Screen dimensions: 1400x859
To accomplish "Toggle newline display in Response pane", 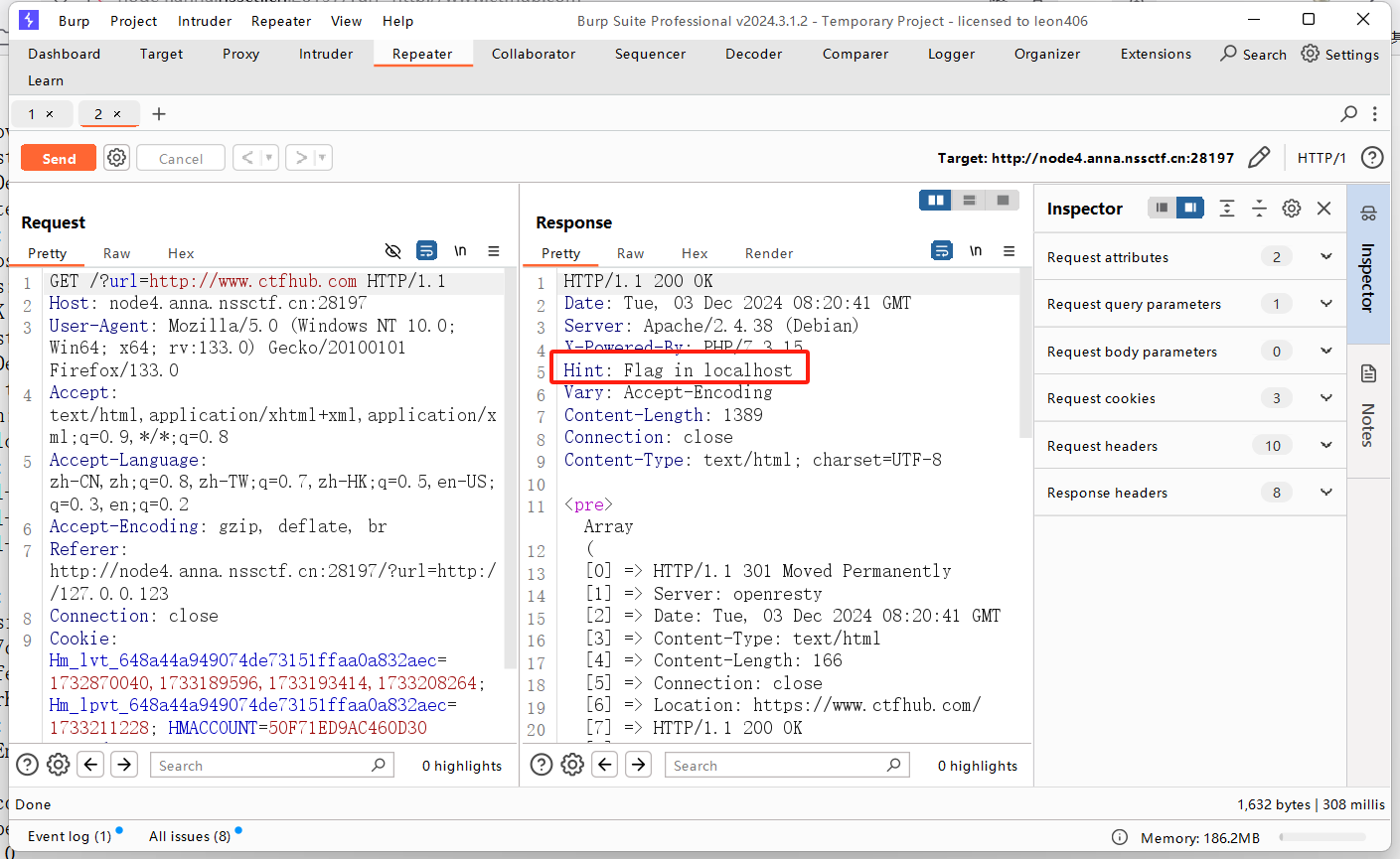I will coord(976,251).
